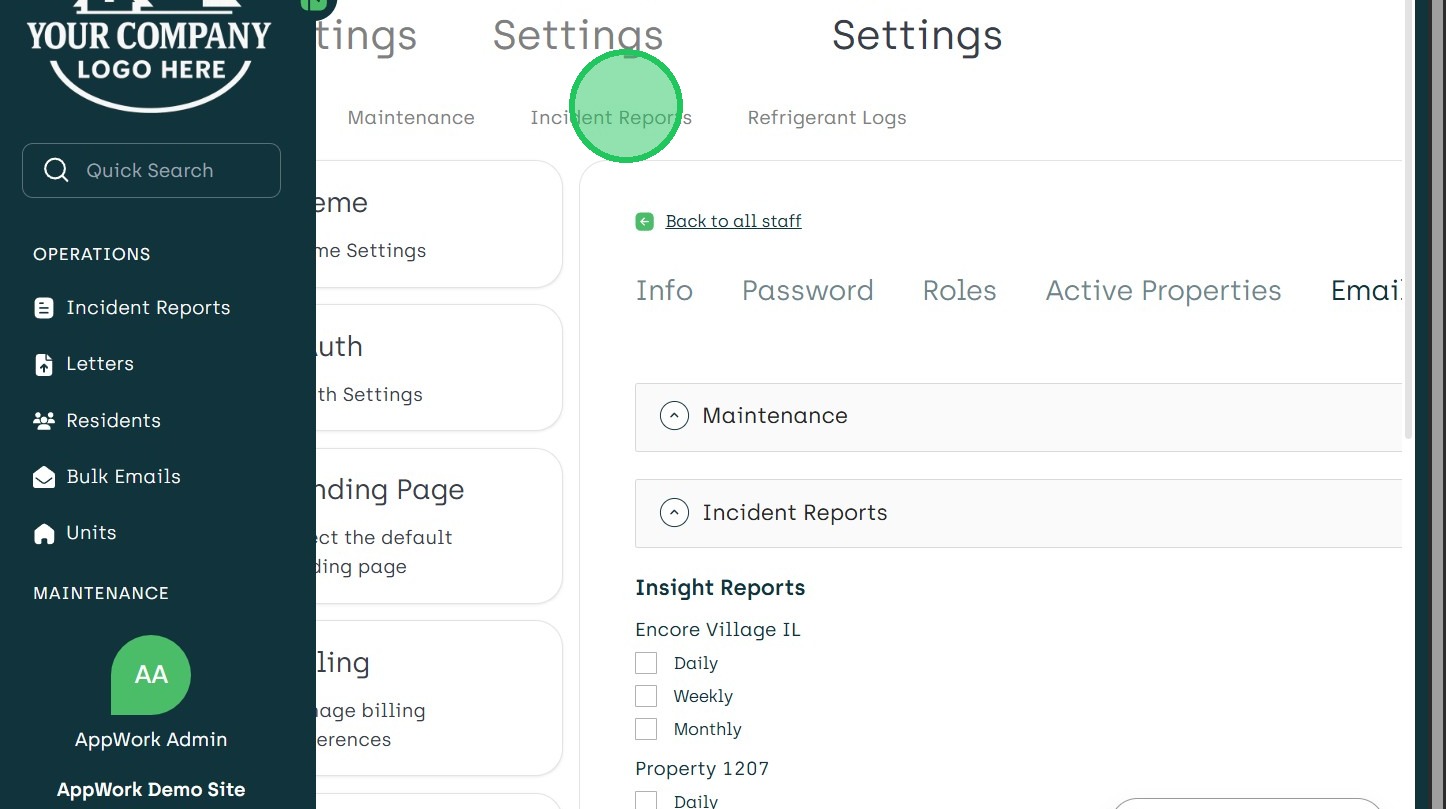Screen dimensions: 1446x809
Task: Click the green back arrow icon
Action: [x=645, y=221]
